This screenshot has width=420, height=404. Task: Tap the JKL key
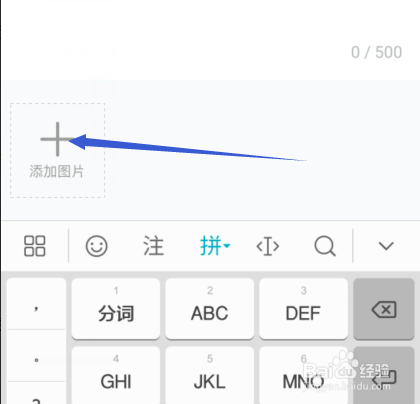tap(210, 375)
